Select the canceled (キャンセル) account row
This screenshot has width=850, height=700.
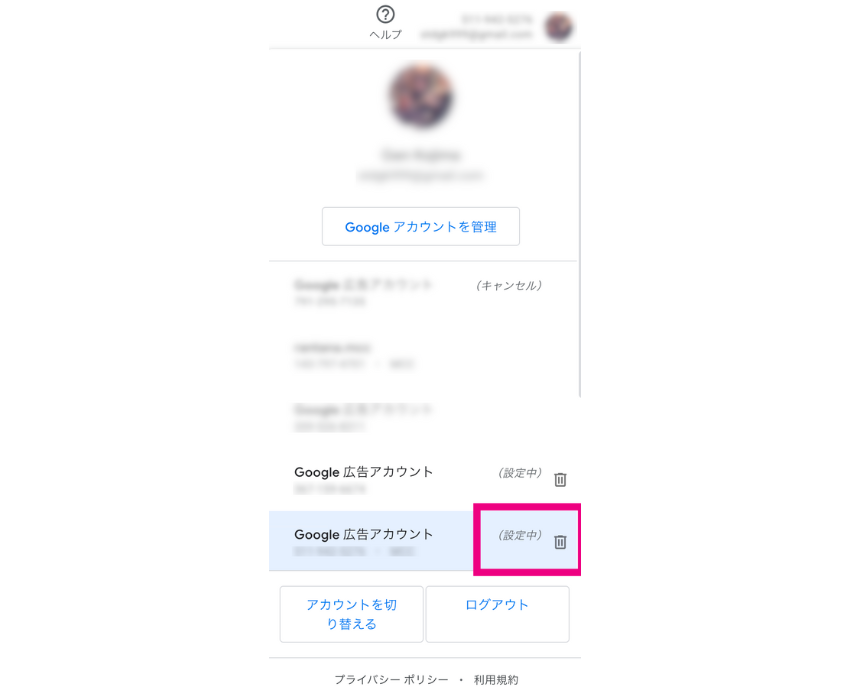point(424,293)
